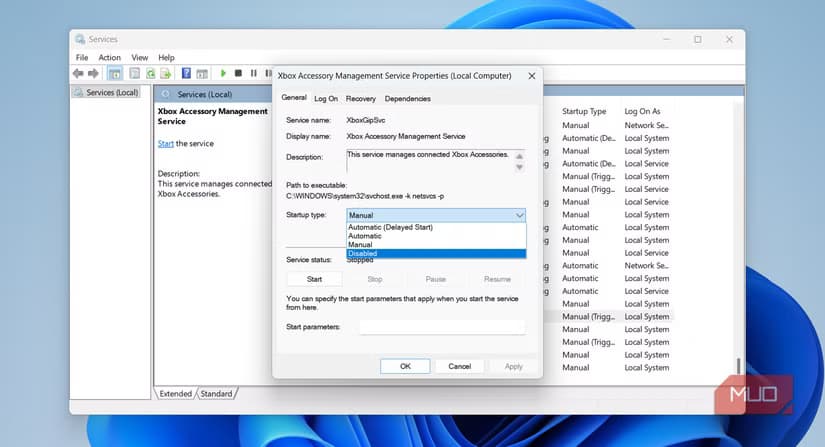The width and height of the screenshot is (825, 447).
Task: Click the Start parameters input field
Action: (442, 327)
